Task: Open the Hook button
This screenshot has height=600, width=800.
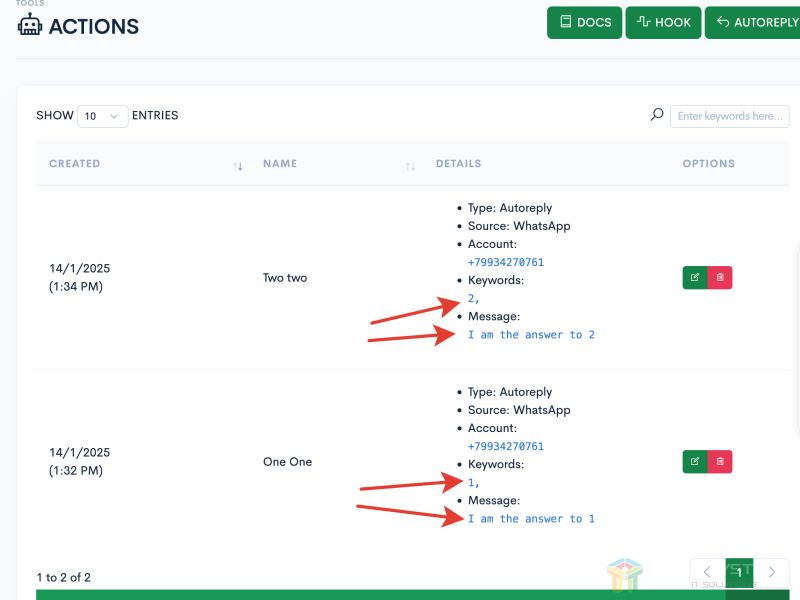Action: click(663, 23)
